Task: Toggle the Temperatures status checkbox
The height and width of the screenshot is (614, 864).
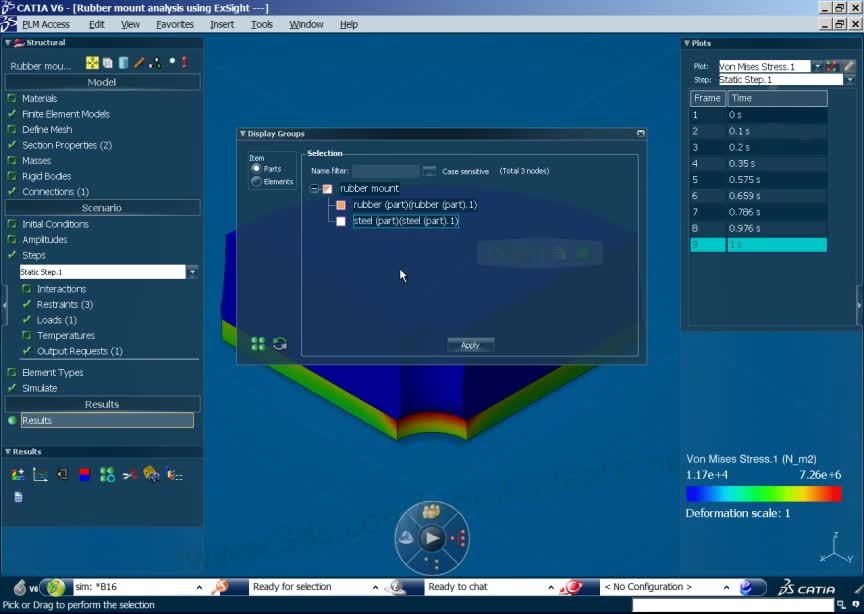Action: pyautogui.click(x=26, y=335)
